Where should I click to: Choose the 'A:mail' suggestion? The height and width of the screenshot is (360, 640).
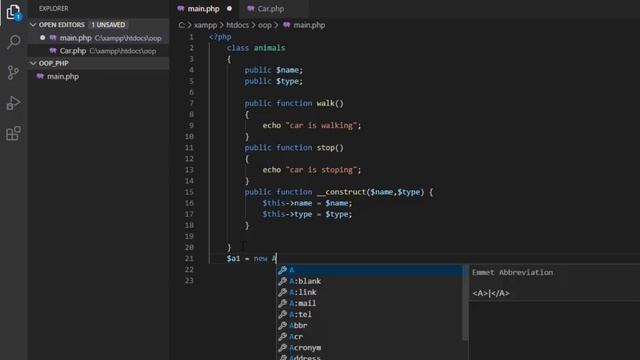pos(370,303)
